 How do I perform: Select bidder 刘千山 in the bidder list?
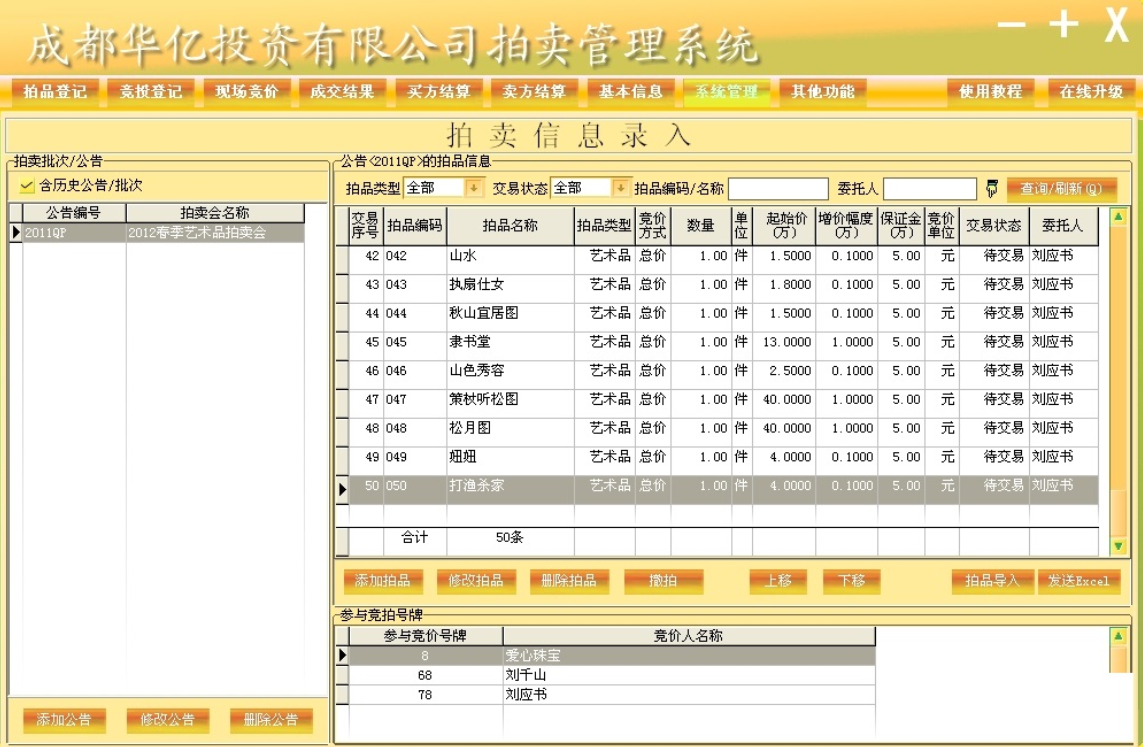click(500, 673)
